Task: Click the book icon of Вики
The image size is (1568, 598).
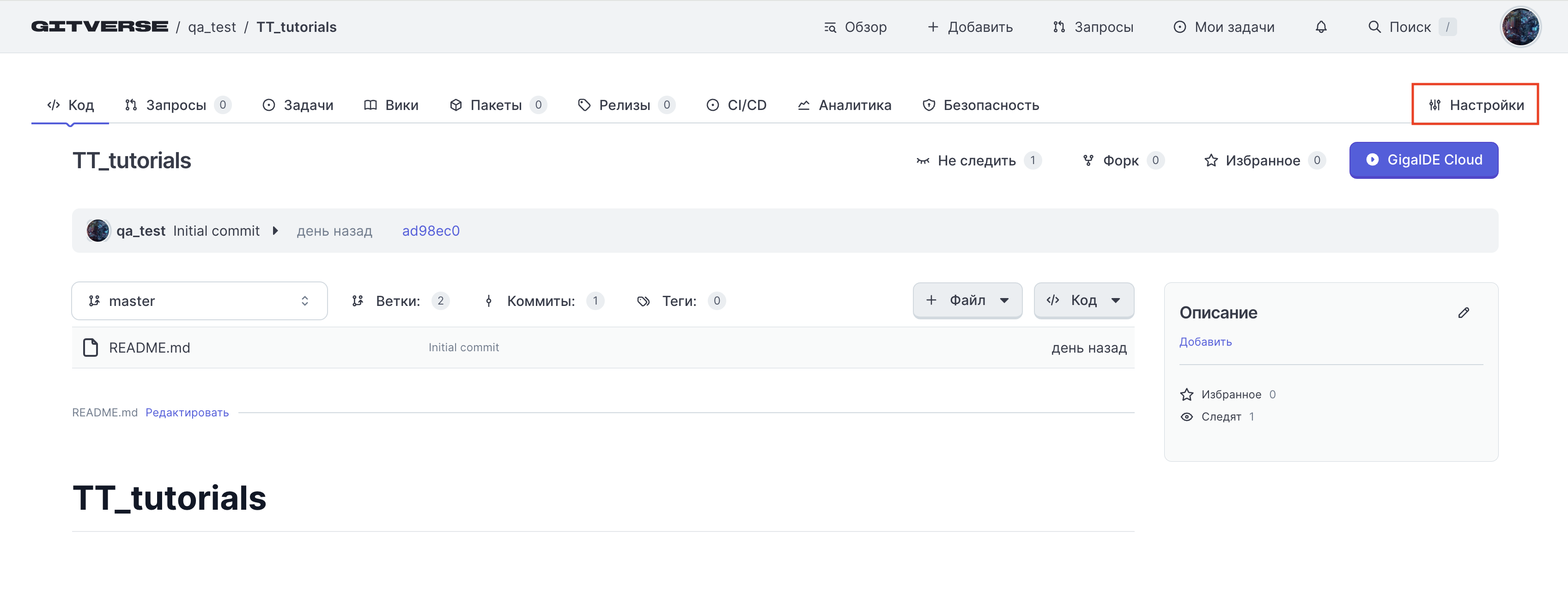Action: pos(370,105)
